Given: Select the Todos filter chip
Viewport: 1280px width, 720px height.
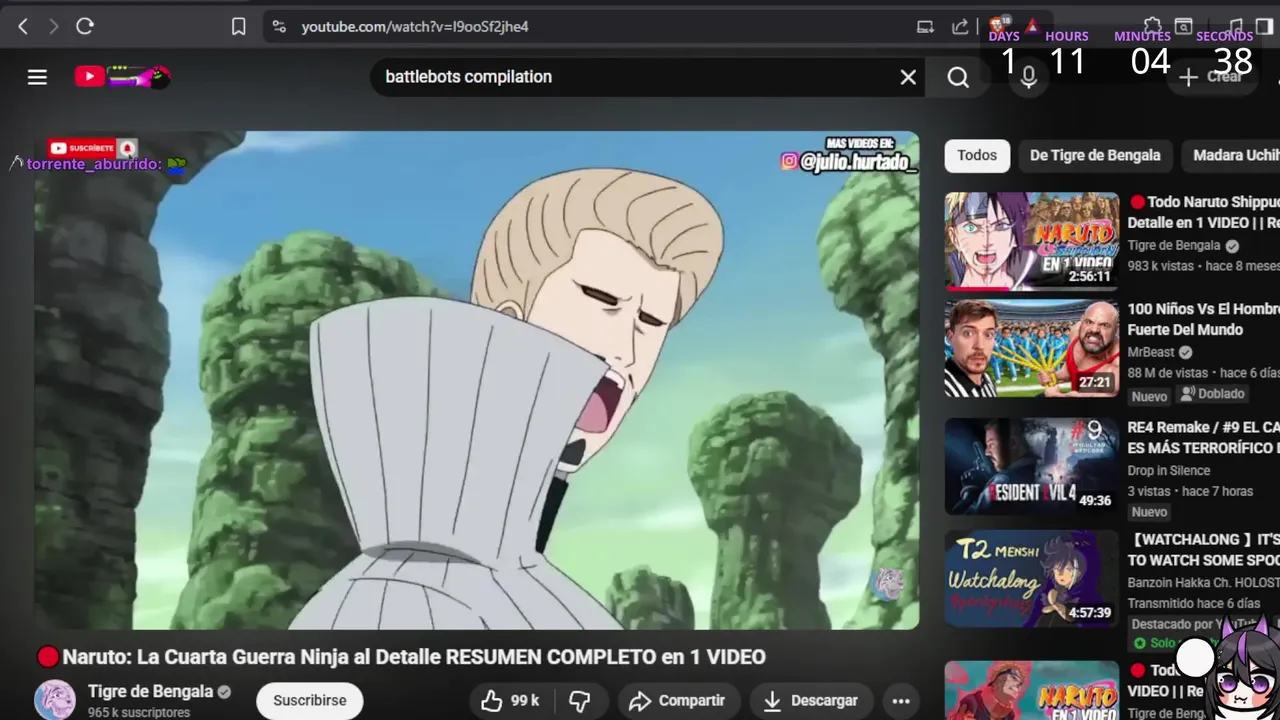Looking at the screenshot, I should coord(977,155).
